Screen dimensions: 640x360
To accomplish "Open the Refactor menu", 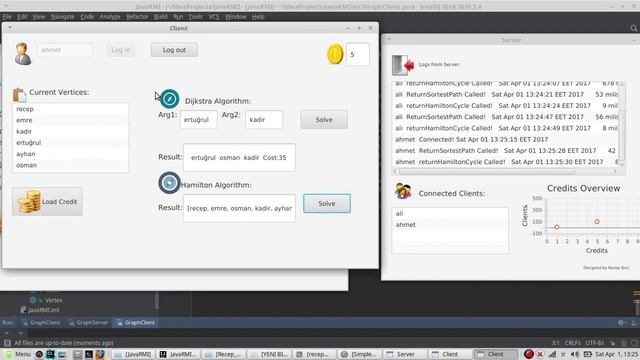I will click(x=137, y=17).
